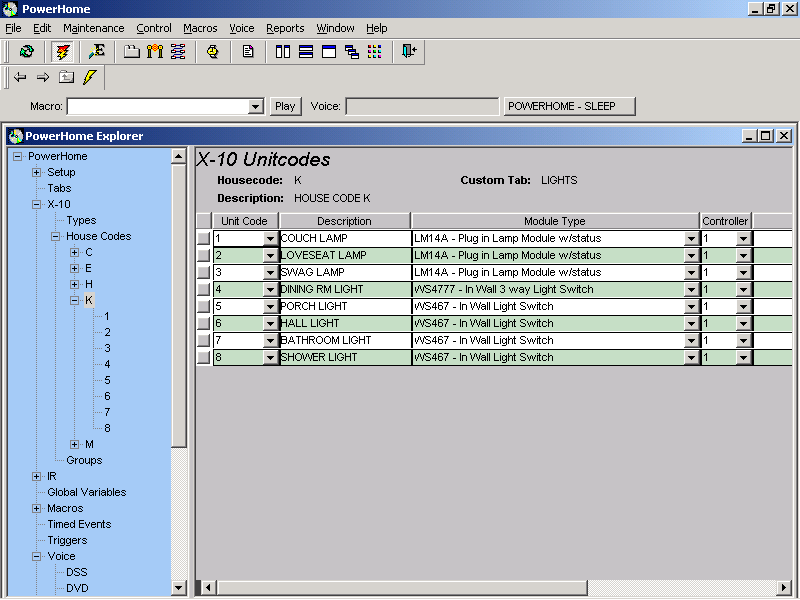Click the refresh toolbar icon
Image resolution: width=800 pixels, height=600 pixels.
pyautogui.click(x=27, y=52)
